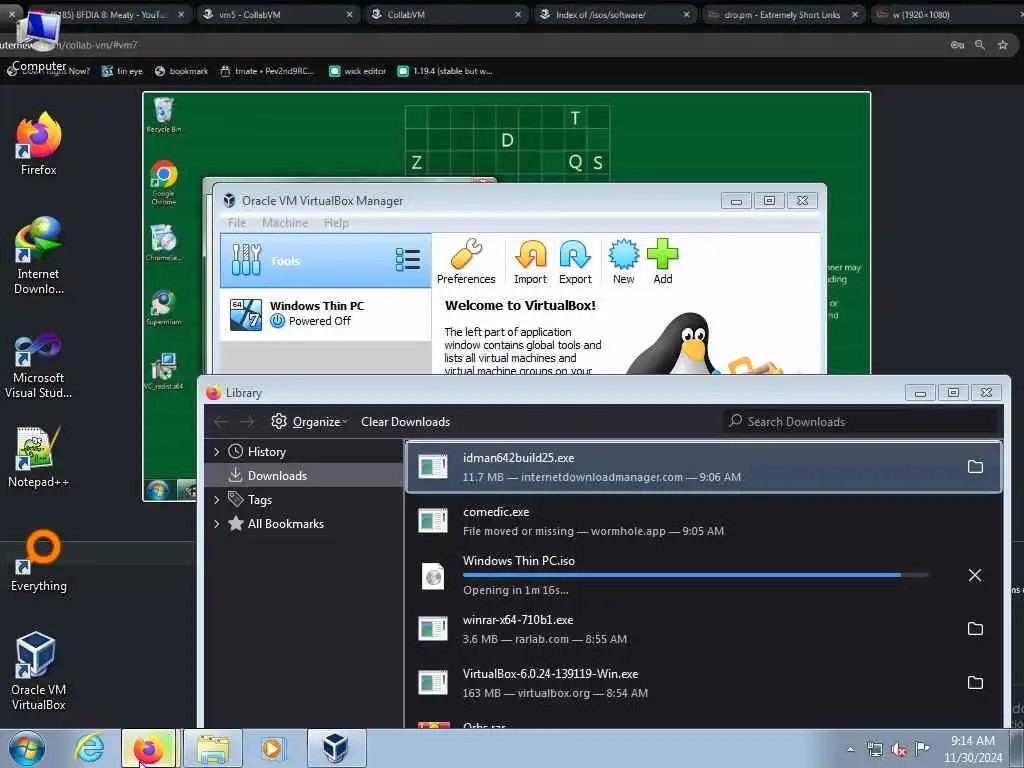This screenshot has width=1024, height=768.
Task: Open Windows Explorer from taskbar
Action: pyautogui.click(x=213, y=748)
